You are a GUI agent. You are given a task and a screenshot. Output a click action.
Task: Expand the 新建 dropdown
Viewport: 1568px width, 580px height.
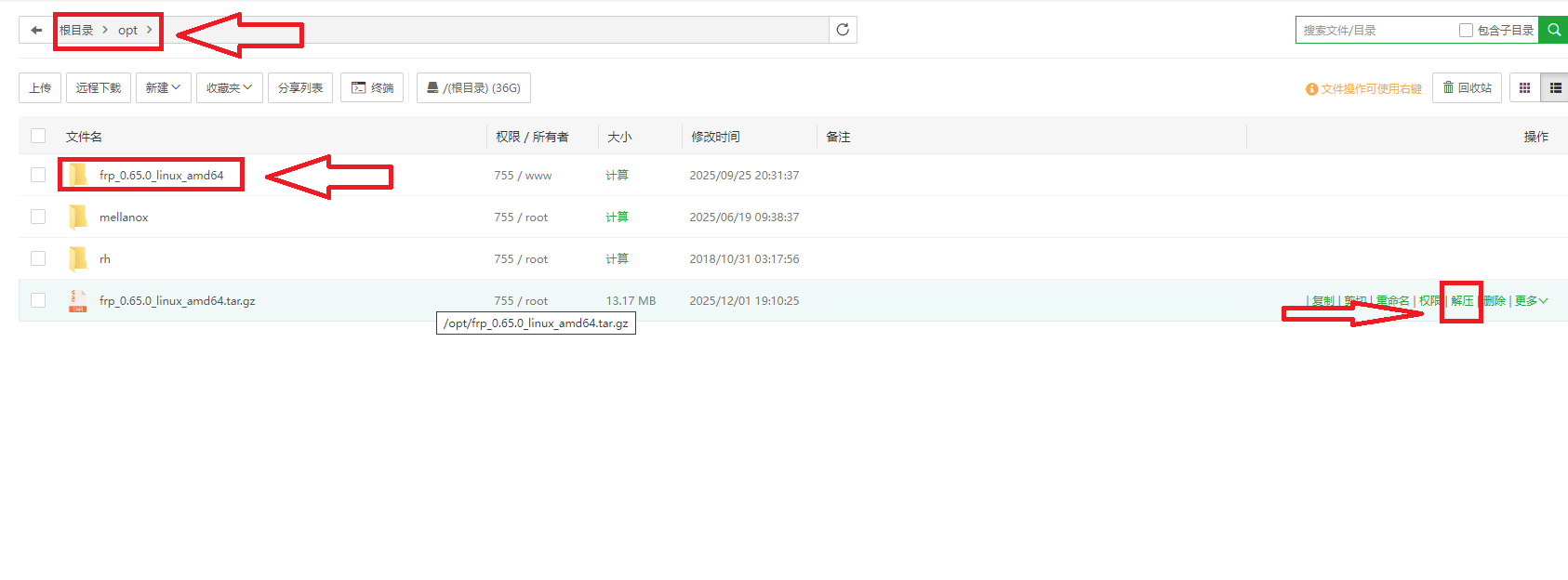pyautogui.click(x=163, y=88)
